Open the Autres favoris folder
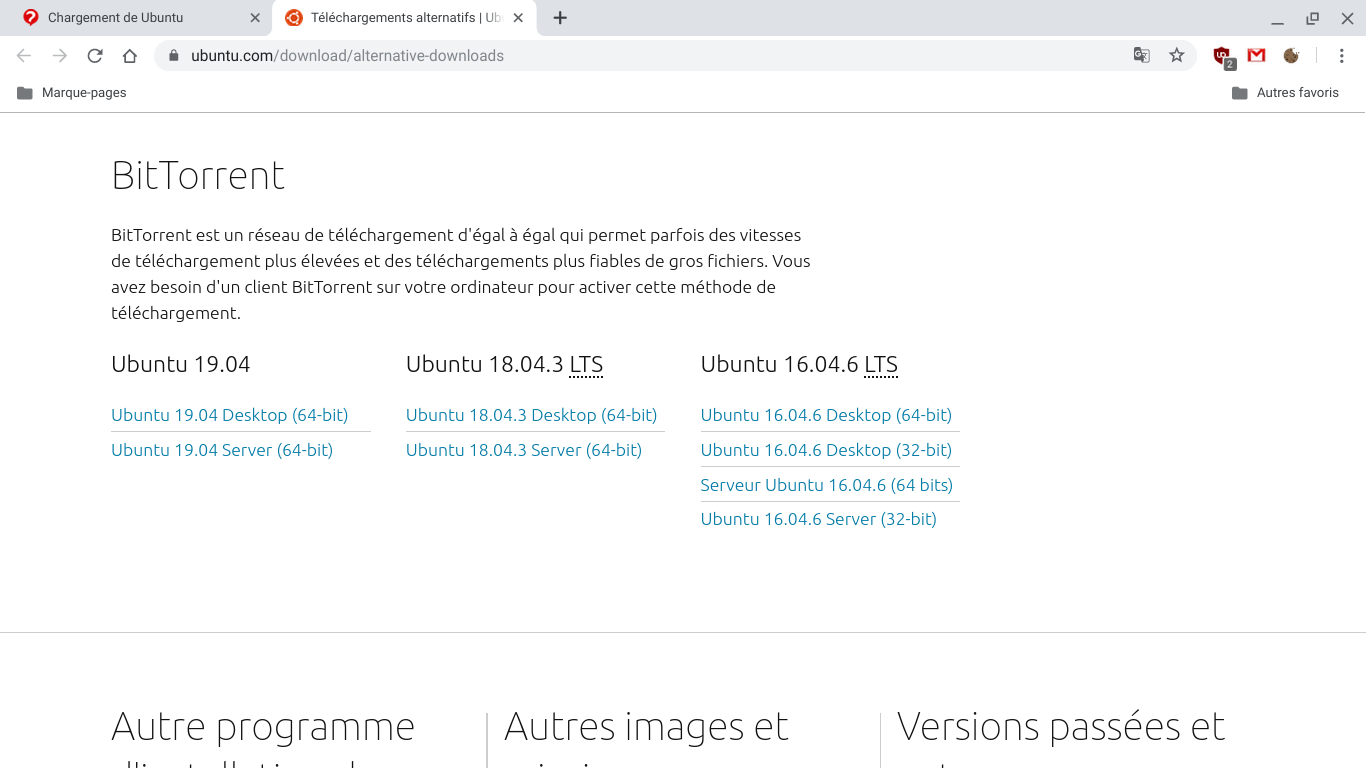The image size is (1366, 768). point(1285,93)
